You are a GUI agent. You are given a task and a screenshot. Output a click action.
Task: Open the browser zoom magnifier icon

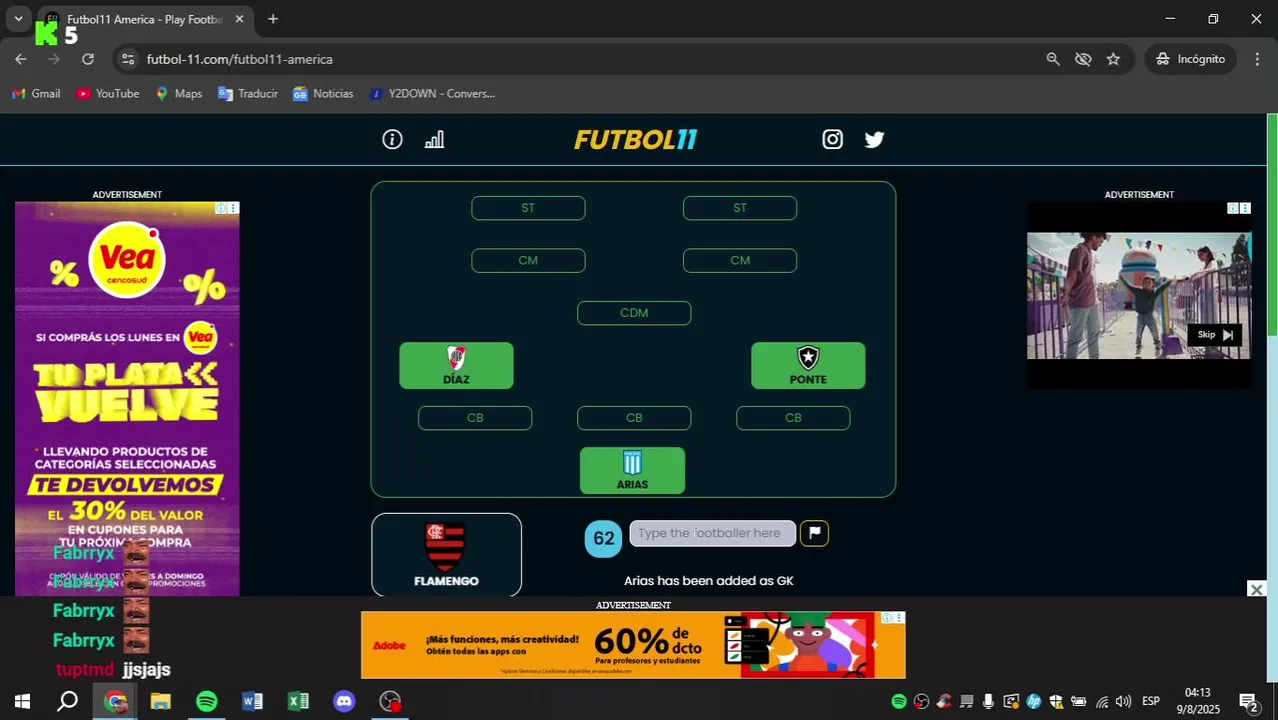(1053, 59)
